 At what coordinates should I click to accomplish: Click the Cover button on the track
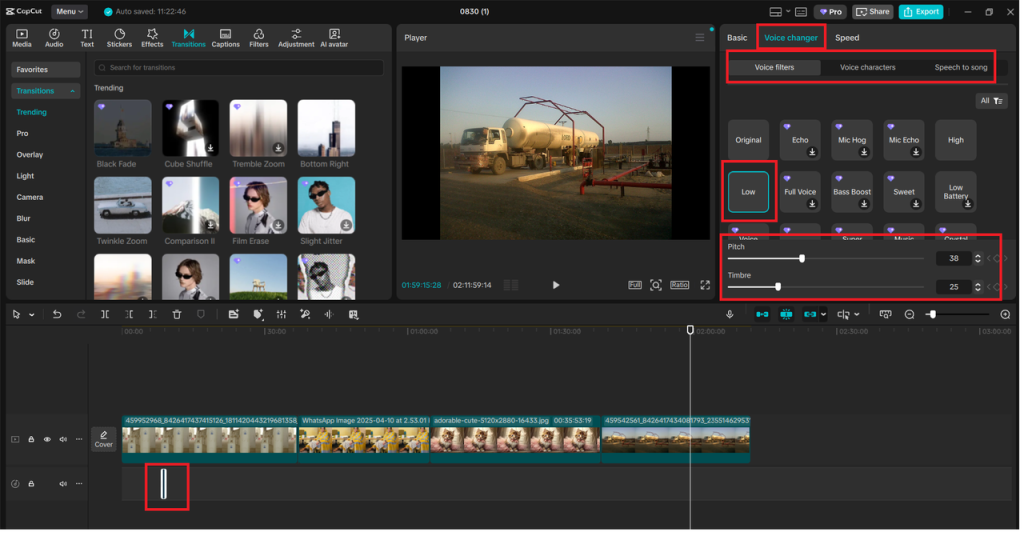click(104, 439)
